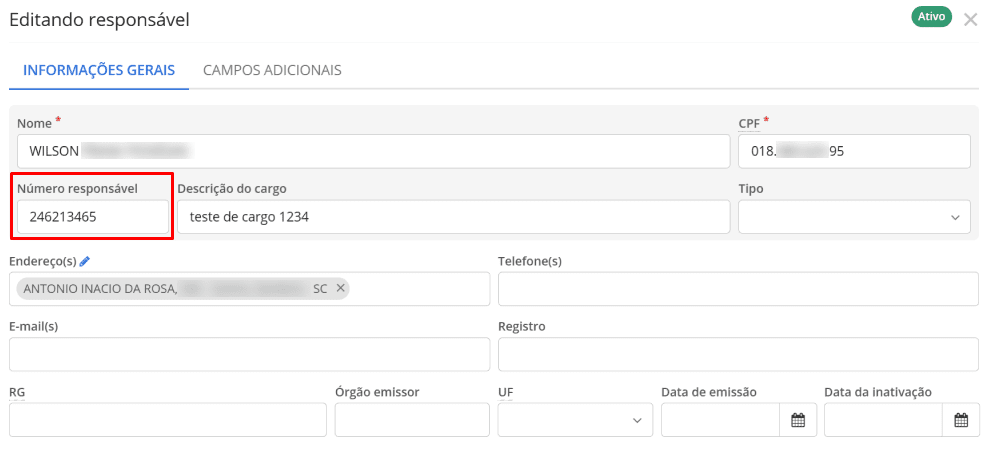The height and width of the screenshot is (453, 990).
Task: Close the Editando responsável dialog
Action: click(x=970, y=19)
